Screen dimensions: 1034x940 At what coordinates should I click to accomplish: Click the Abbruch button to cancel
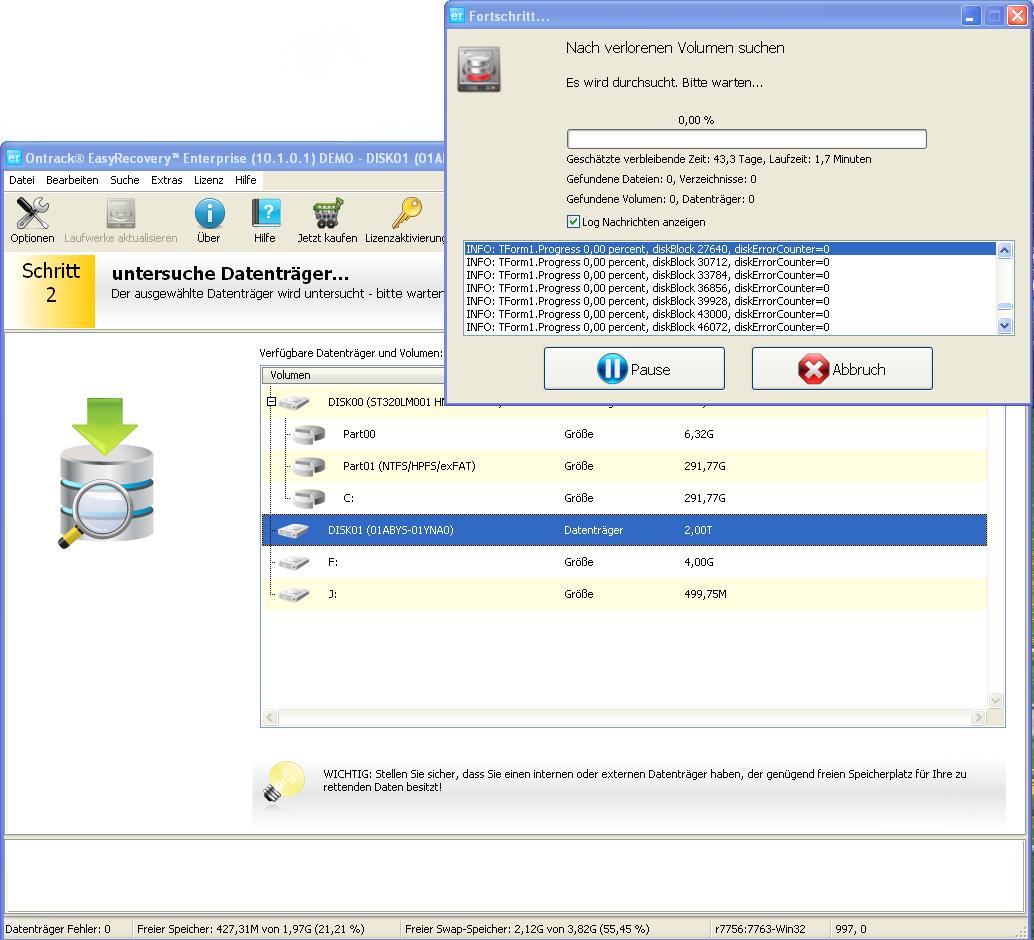click(842, 369)
